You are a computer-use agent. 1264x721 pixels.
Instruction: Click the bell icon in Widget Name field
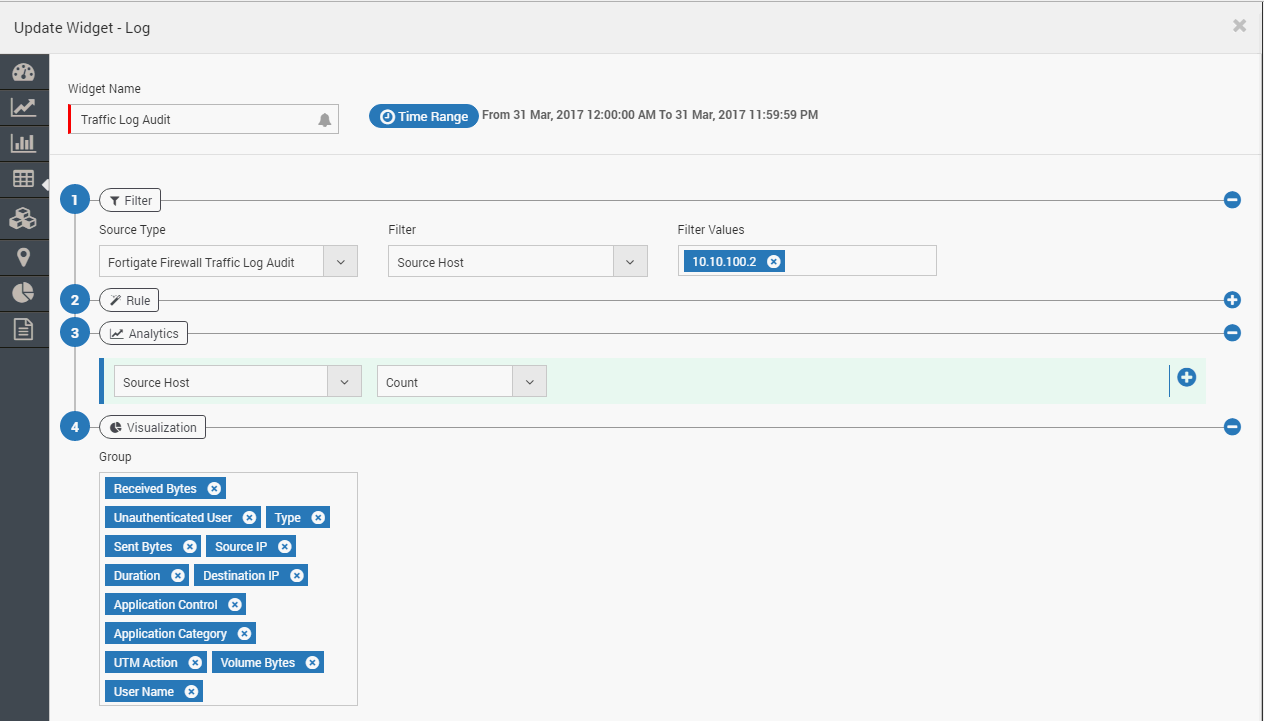[324, 120]
